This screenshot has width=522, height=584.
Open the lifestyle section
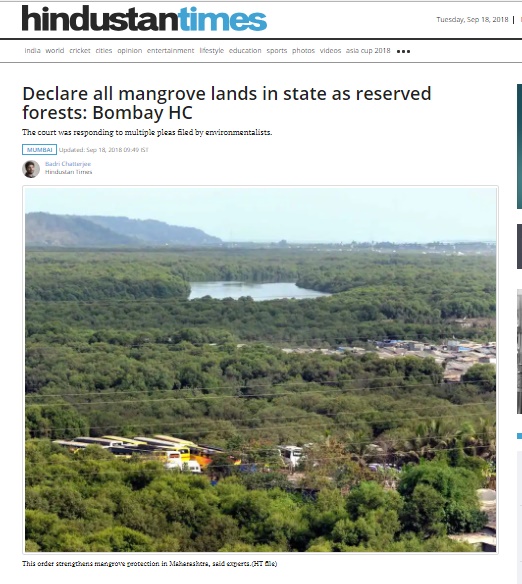(211, 51)
